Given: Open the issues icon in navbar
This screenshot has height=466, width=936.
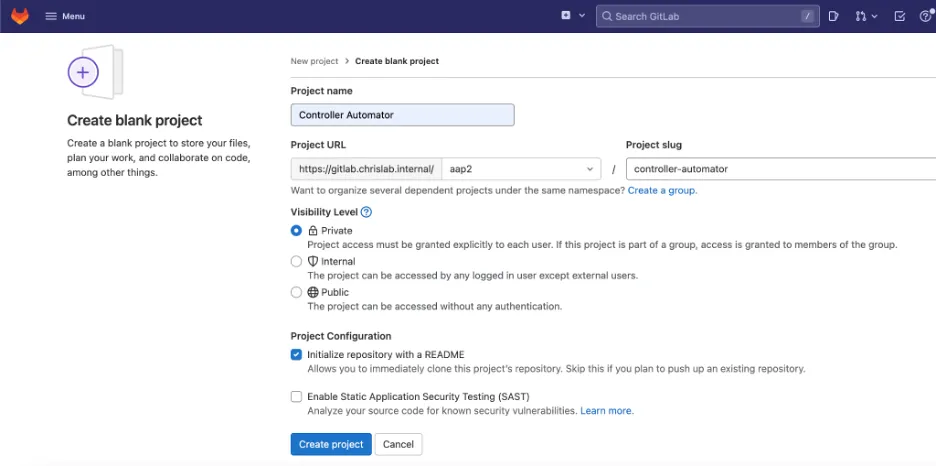Looking at the screenshot, I should 833,16.
